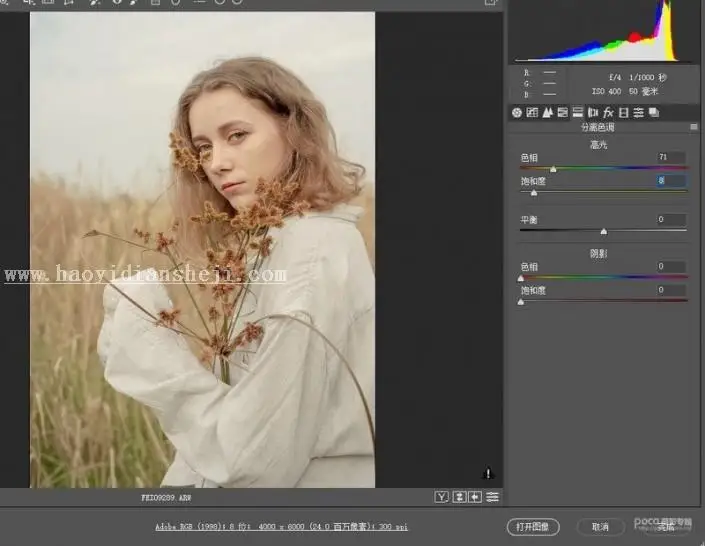Screen dimensions: 705x546
Task: Open the Snapshots panel tab
Action: (654, 112)
